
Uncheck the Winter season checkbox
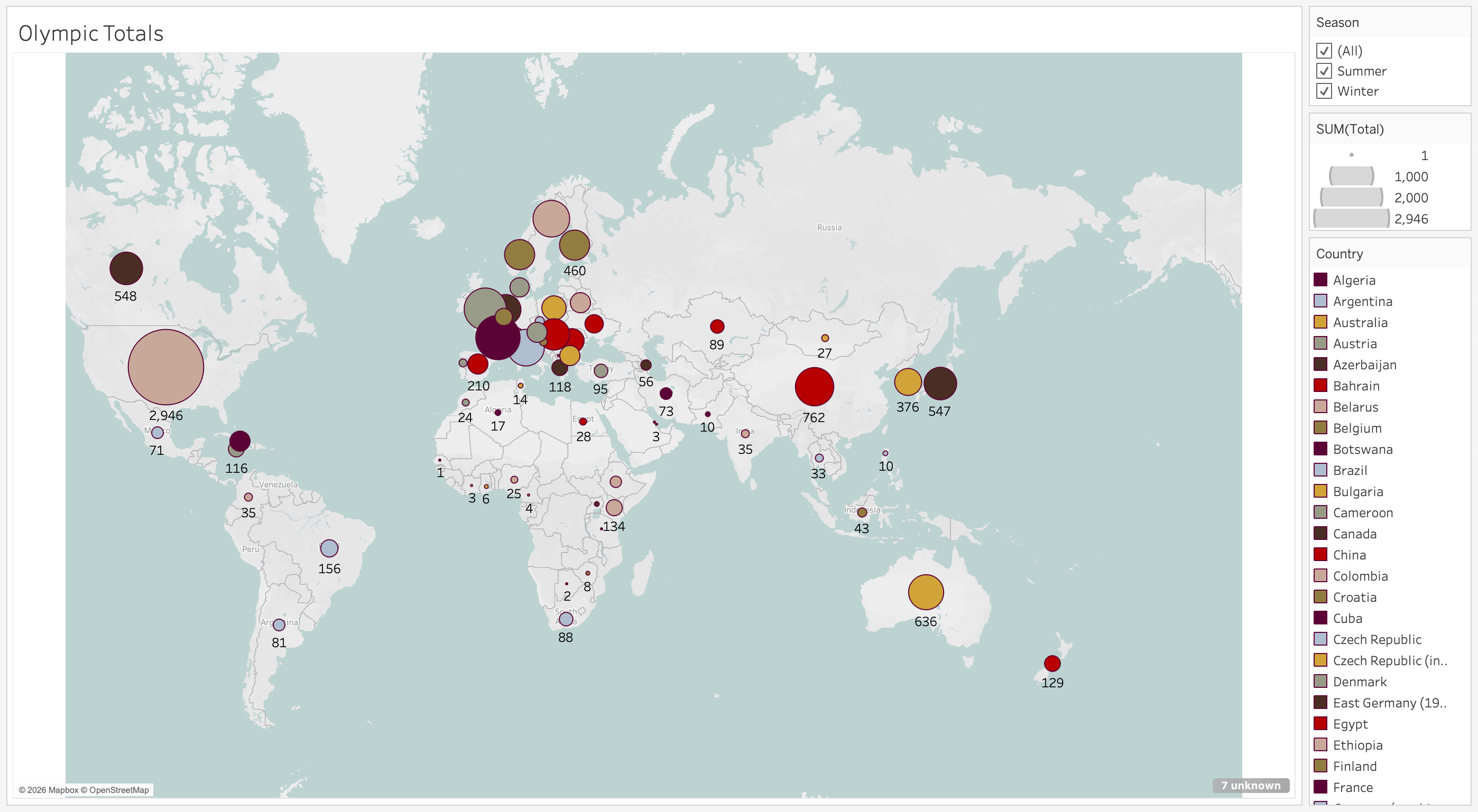coord(1324,91)
